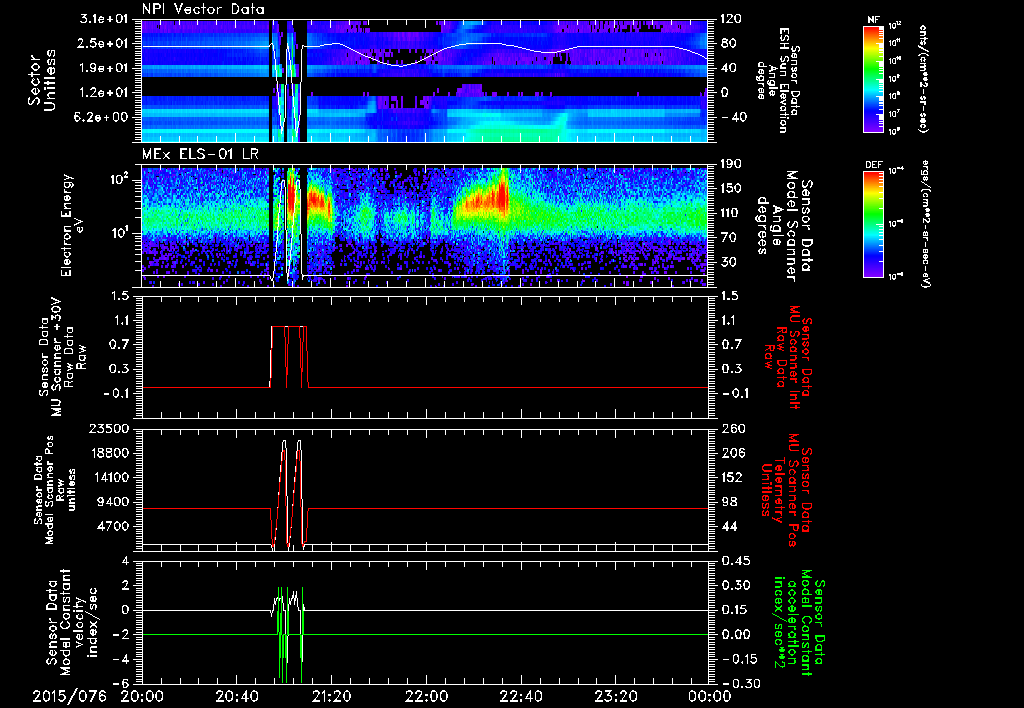1024x708 pixels.
Task: Select the "ESH Sun Elevation Angle" axis label
Action: tap(778, 80)
